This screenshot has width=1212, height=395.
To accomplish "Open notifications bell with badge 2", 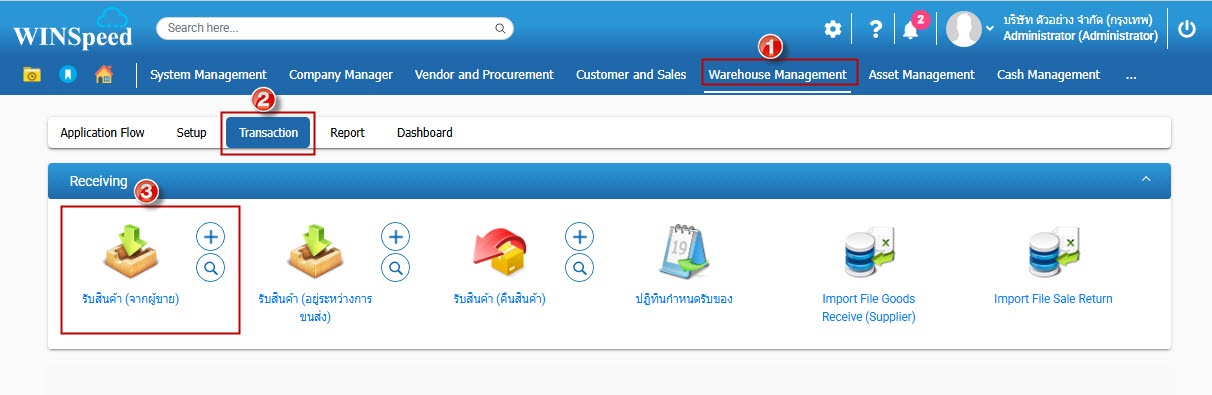I will (x=910, y=29).
